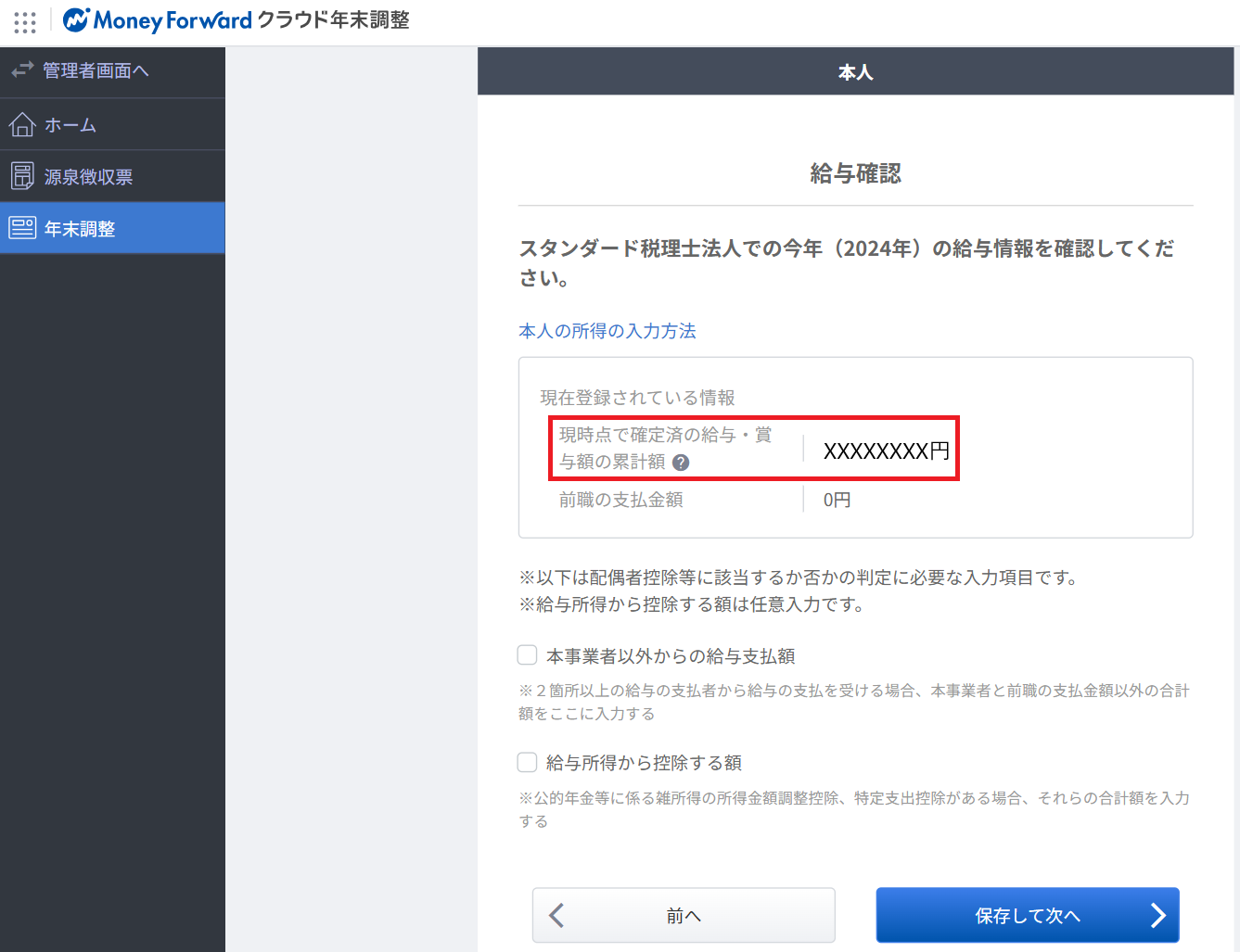The height and width of the screenshot is (952, 1240).
Task: Enable 本事業者以外からの給与支払額 checkbox
Action: [x=527, y=654]
